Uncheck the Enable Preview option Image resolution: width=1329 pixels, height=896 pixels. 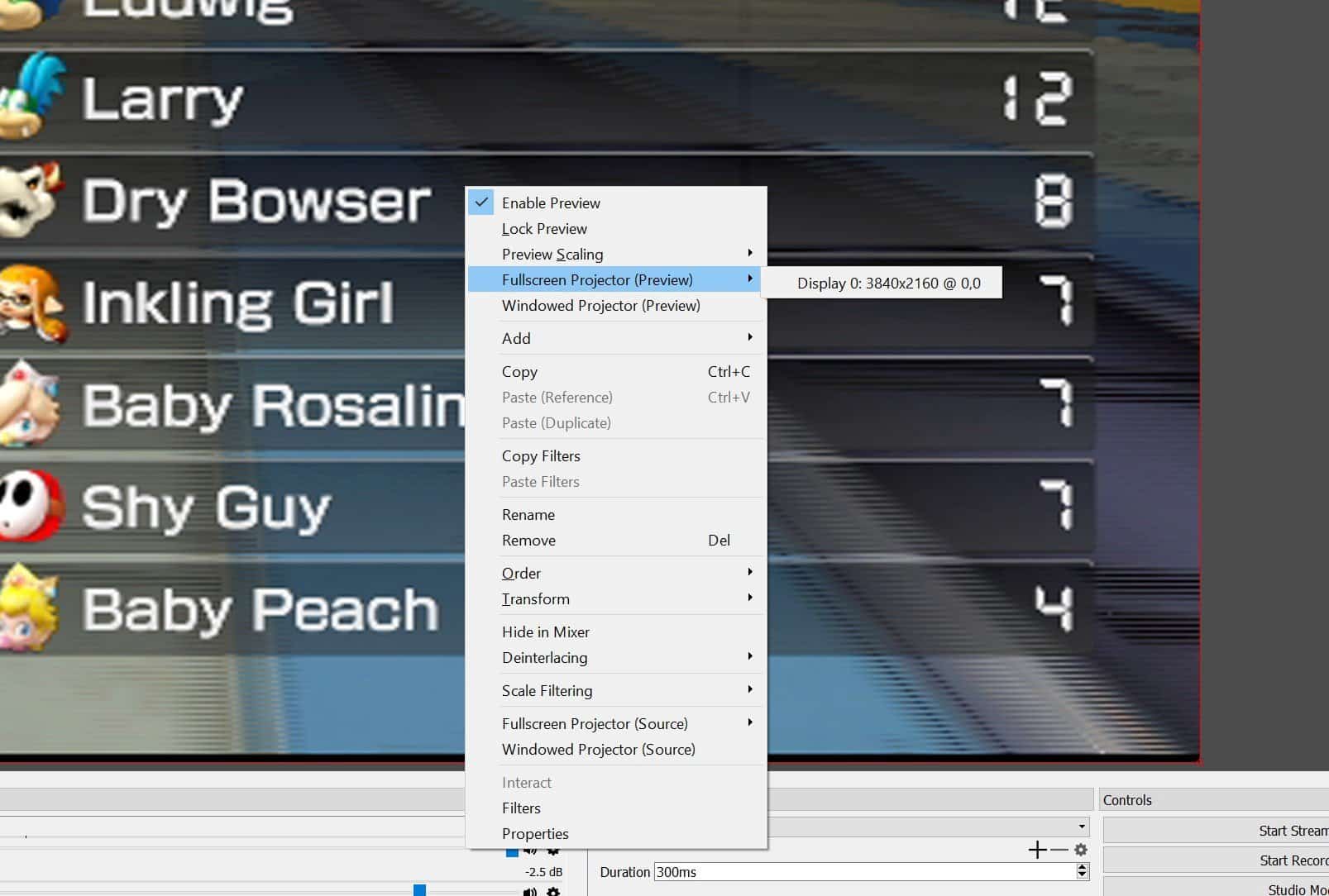tap(550, 203)
